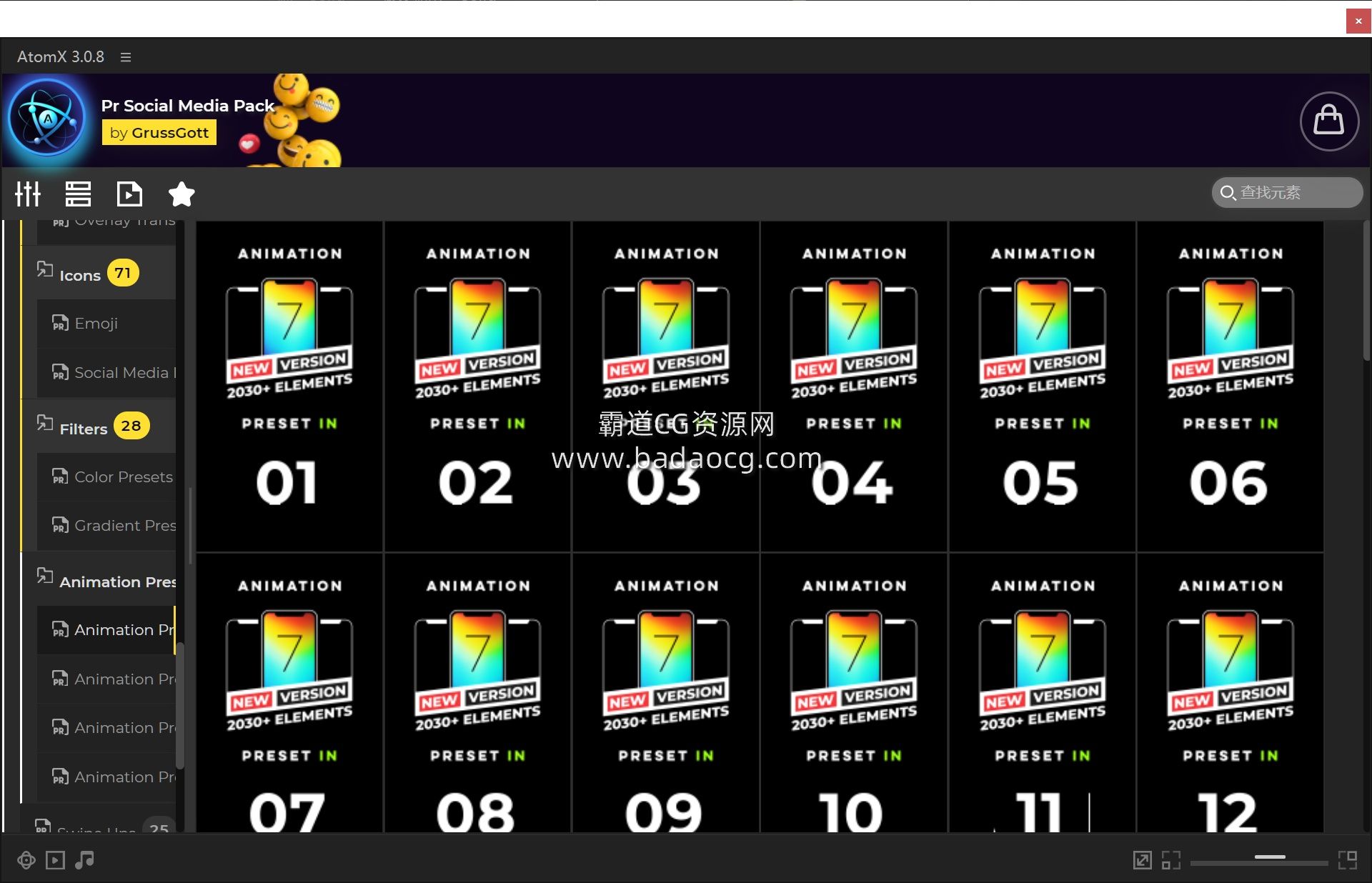1372x883 pixels.
Task: Click the search field for elements
Action: coord(1287,192)
